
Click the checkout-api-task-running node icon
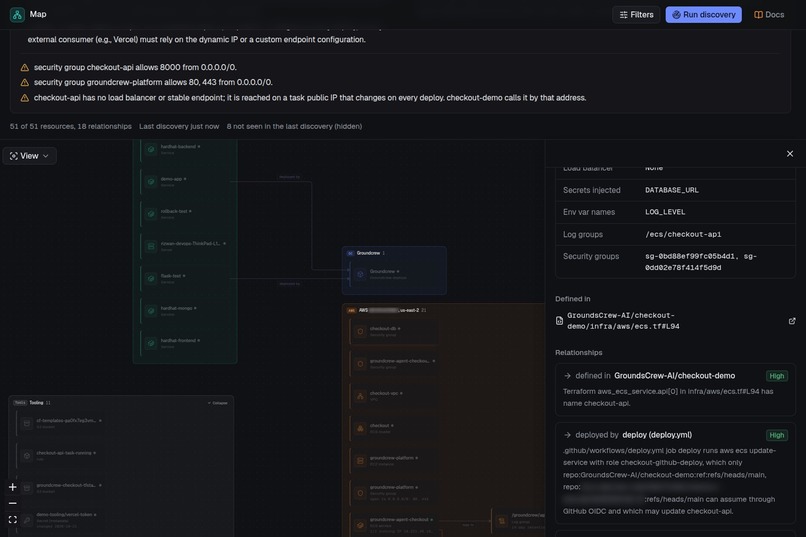click(x=27, y=456)
